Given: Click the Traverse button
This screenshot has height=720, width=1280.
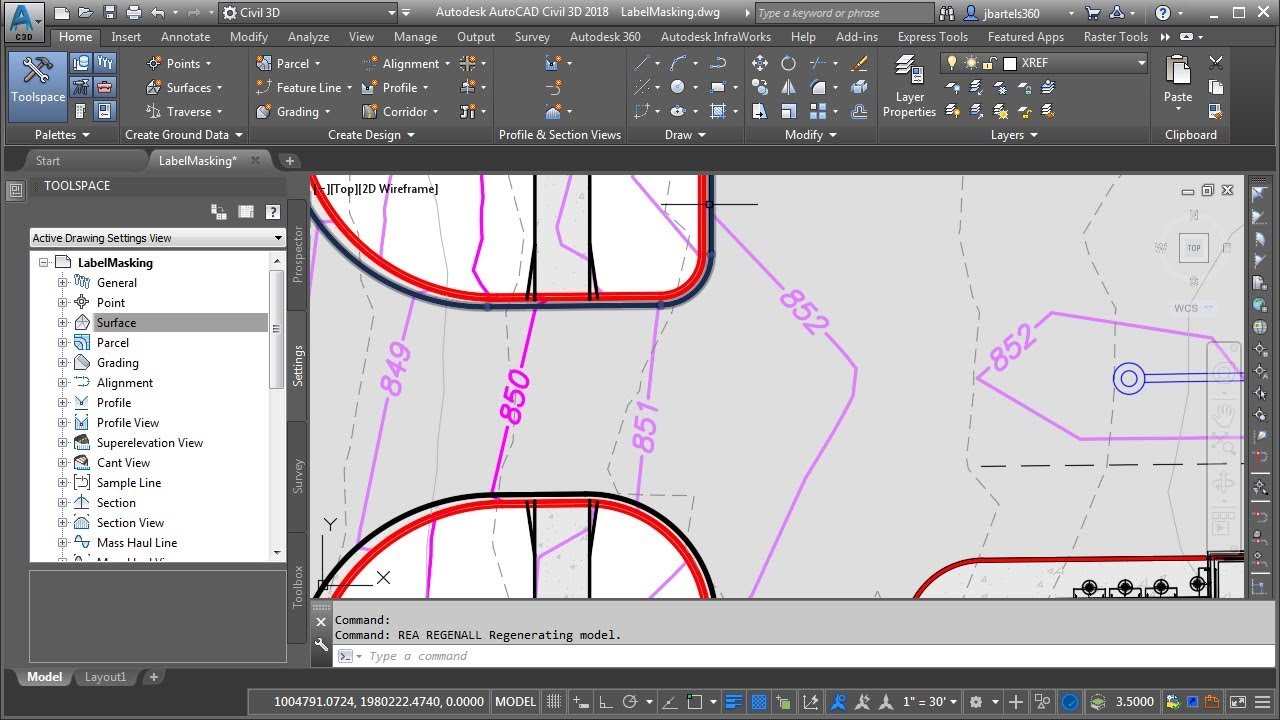Looking at the screenshot, I should click(x=185, y=111).
